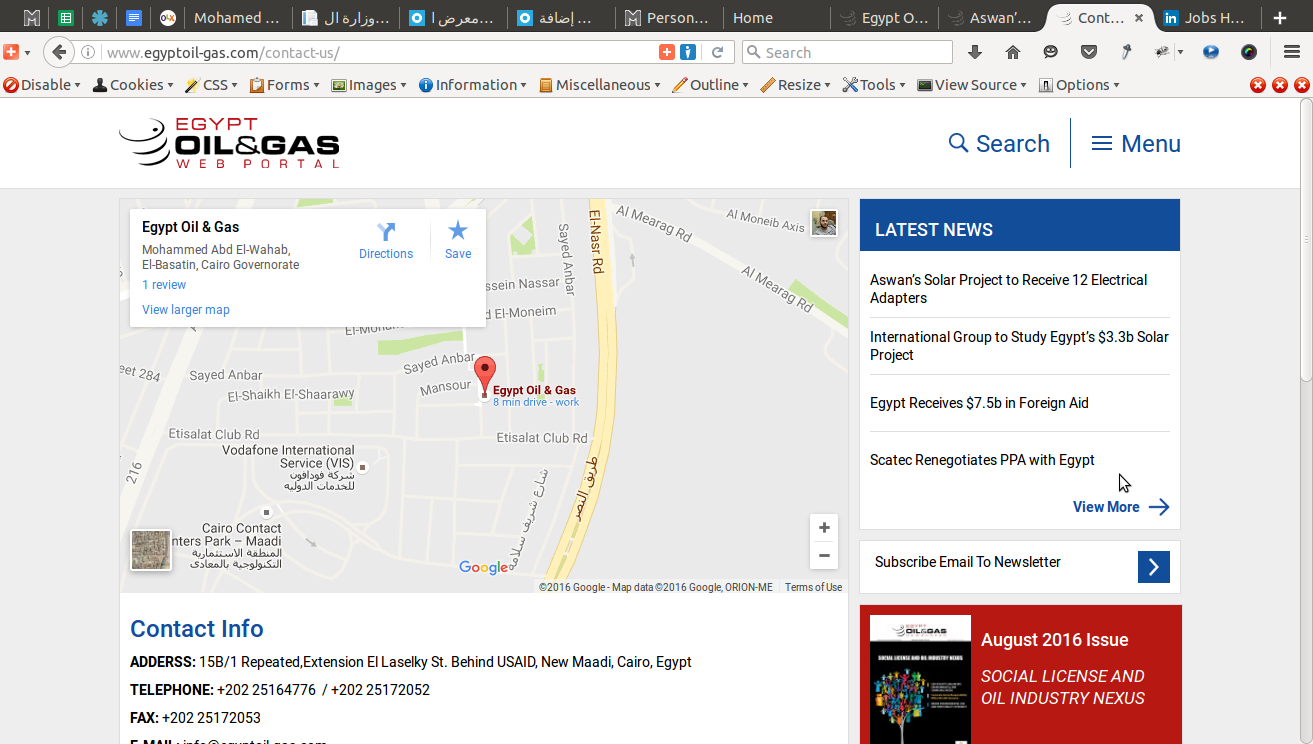Save location with the star icon
The image size is (1313, 744).
458,231
